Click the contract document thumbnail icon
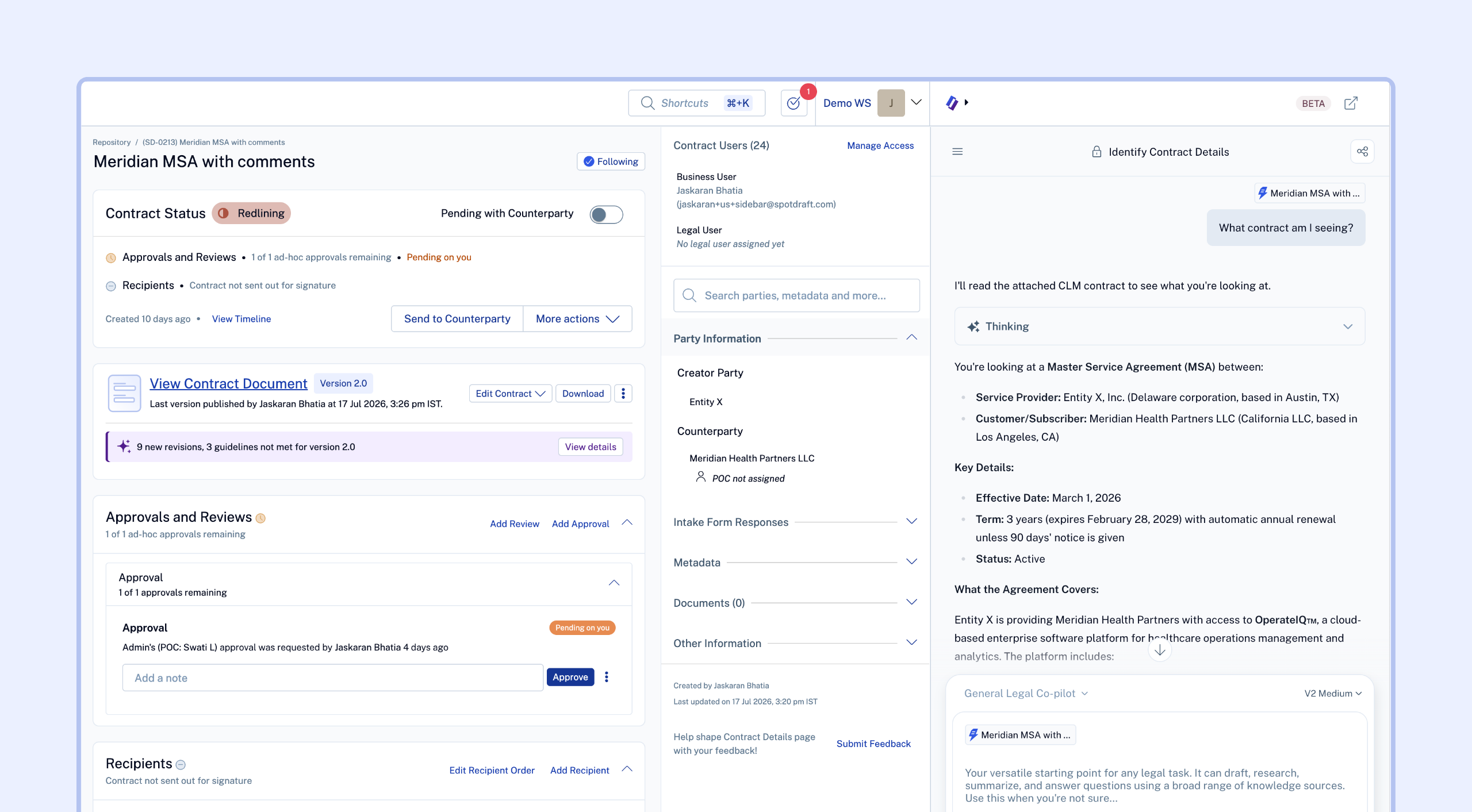Image resolution: width=1472 pixels, height=812 pixels. click(124, 393)
